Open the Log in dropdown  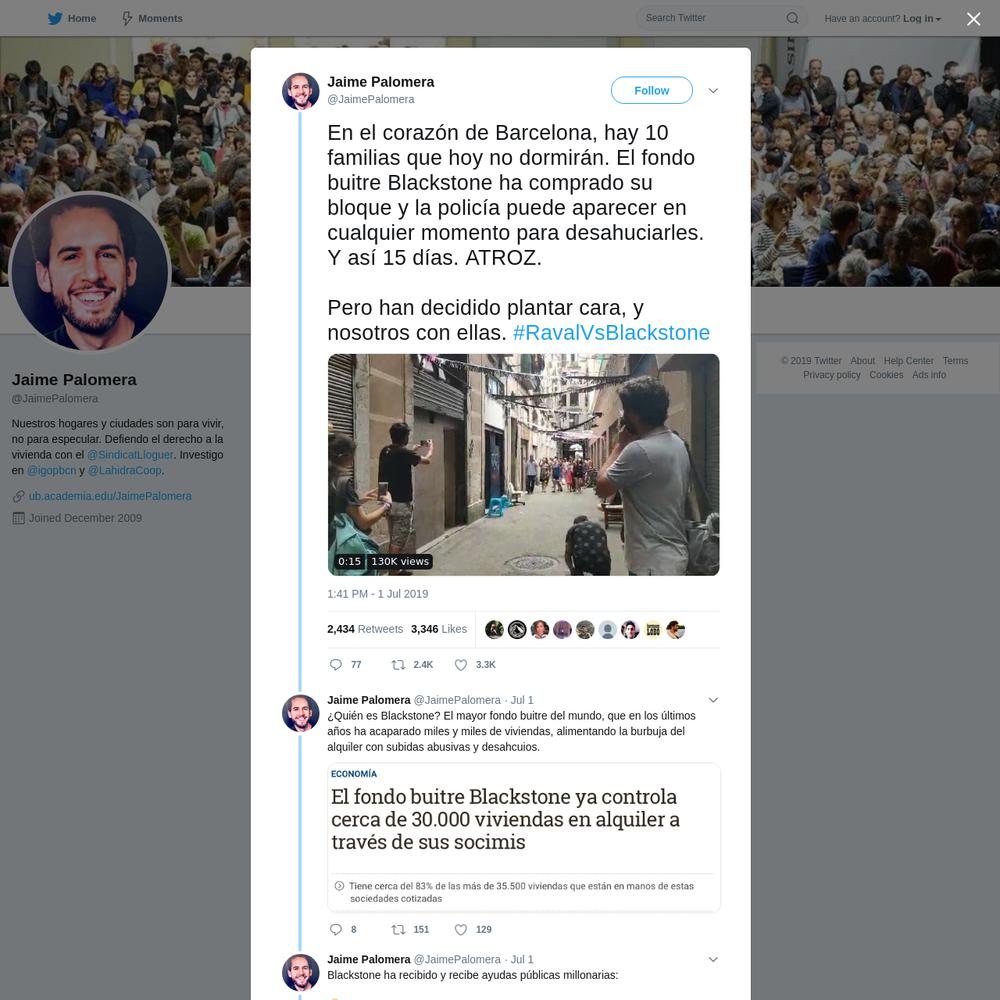922,18
